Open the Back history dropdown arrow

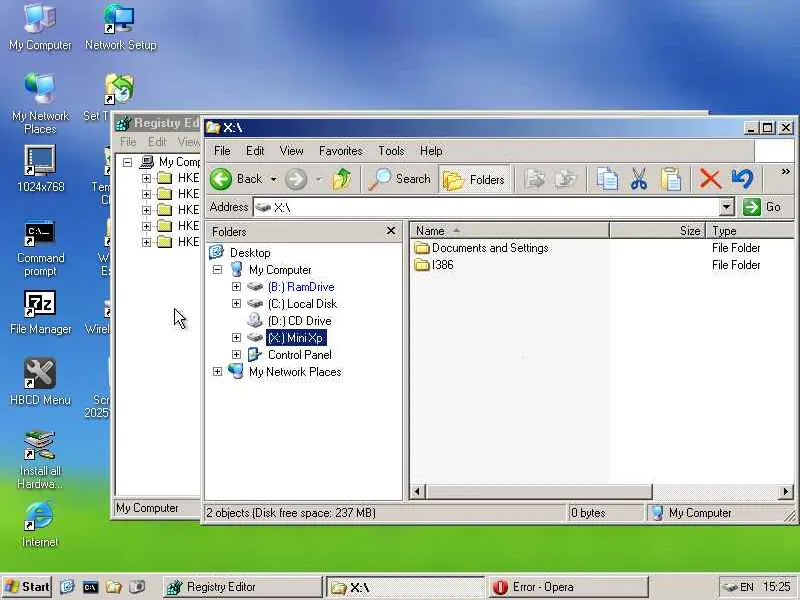tap(273, 179)
